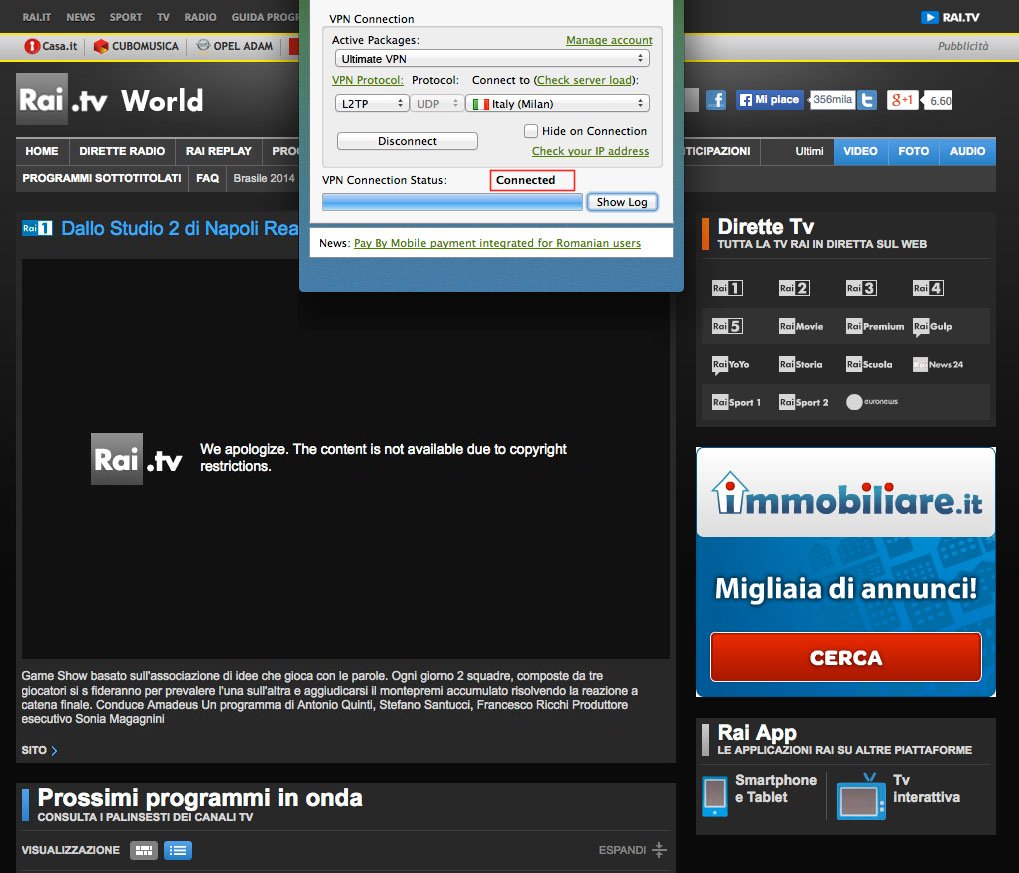Open the Rai News 24 channel
The image size is (1019, 873).
click(938, 365)
